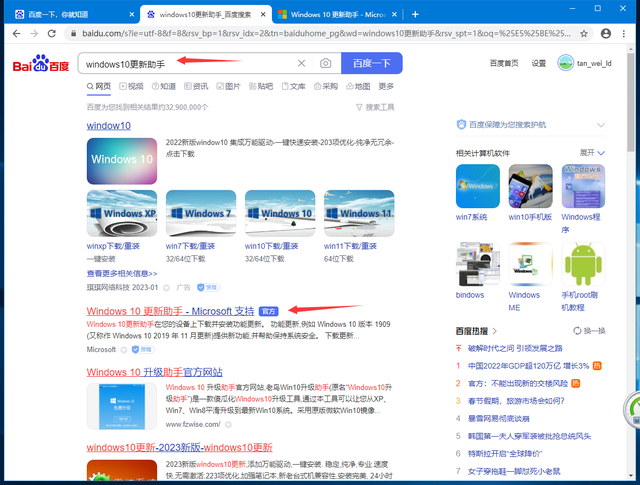Viewport: 640px width, 485px height.
Task: Open the bindows software icon
Action: [478, 264]
